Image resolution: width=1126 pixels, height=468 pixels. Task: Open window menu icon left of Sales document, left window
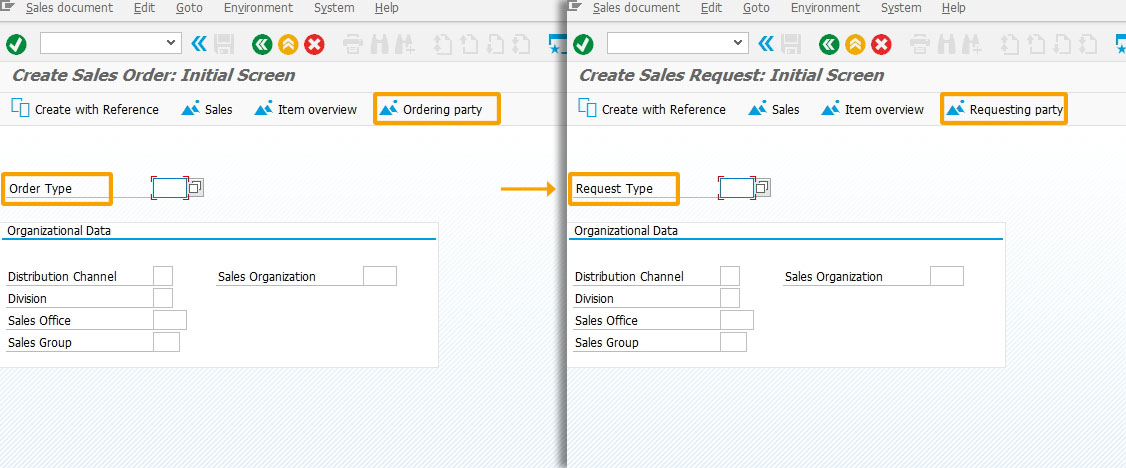8,6
